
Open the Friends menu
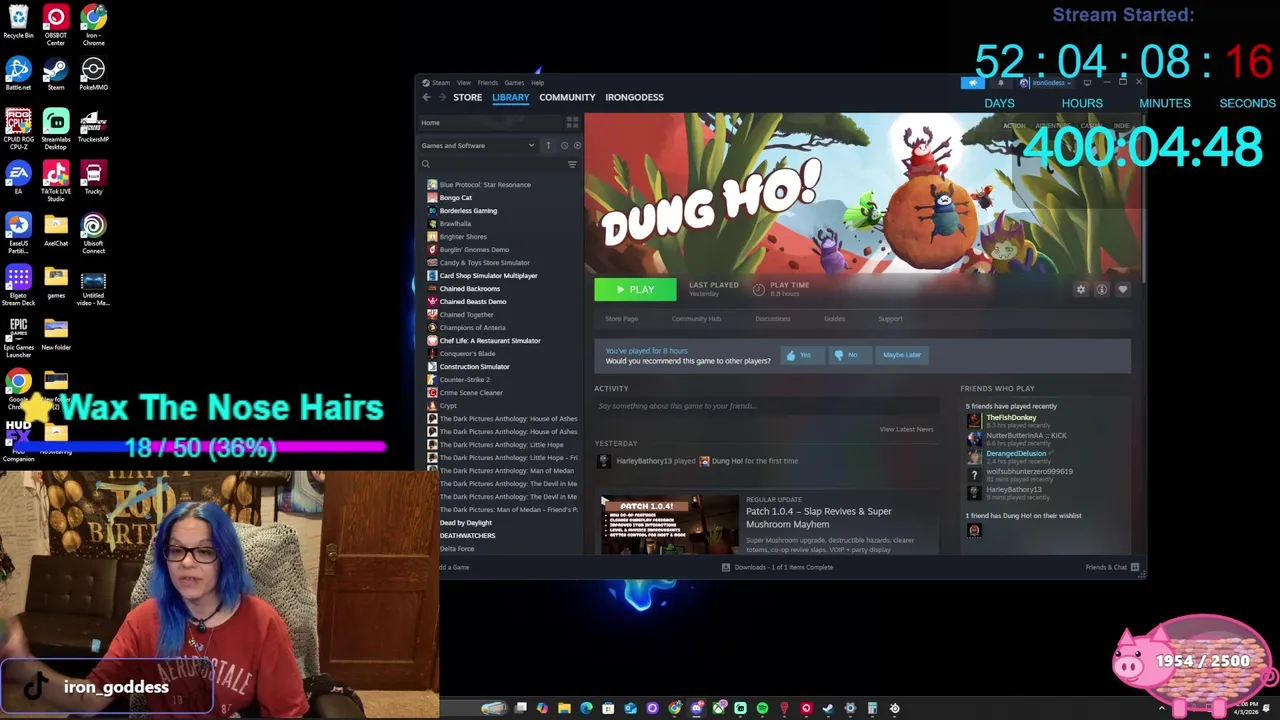click(487, 83)
